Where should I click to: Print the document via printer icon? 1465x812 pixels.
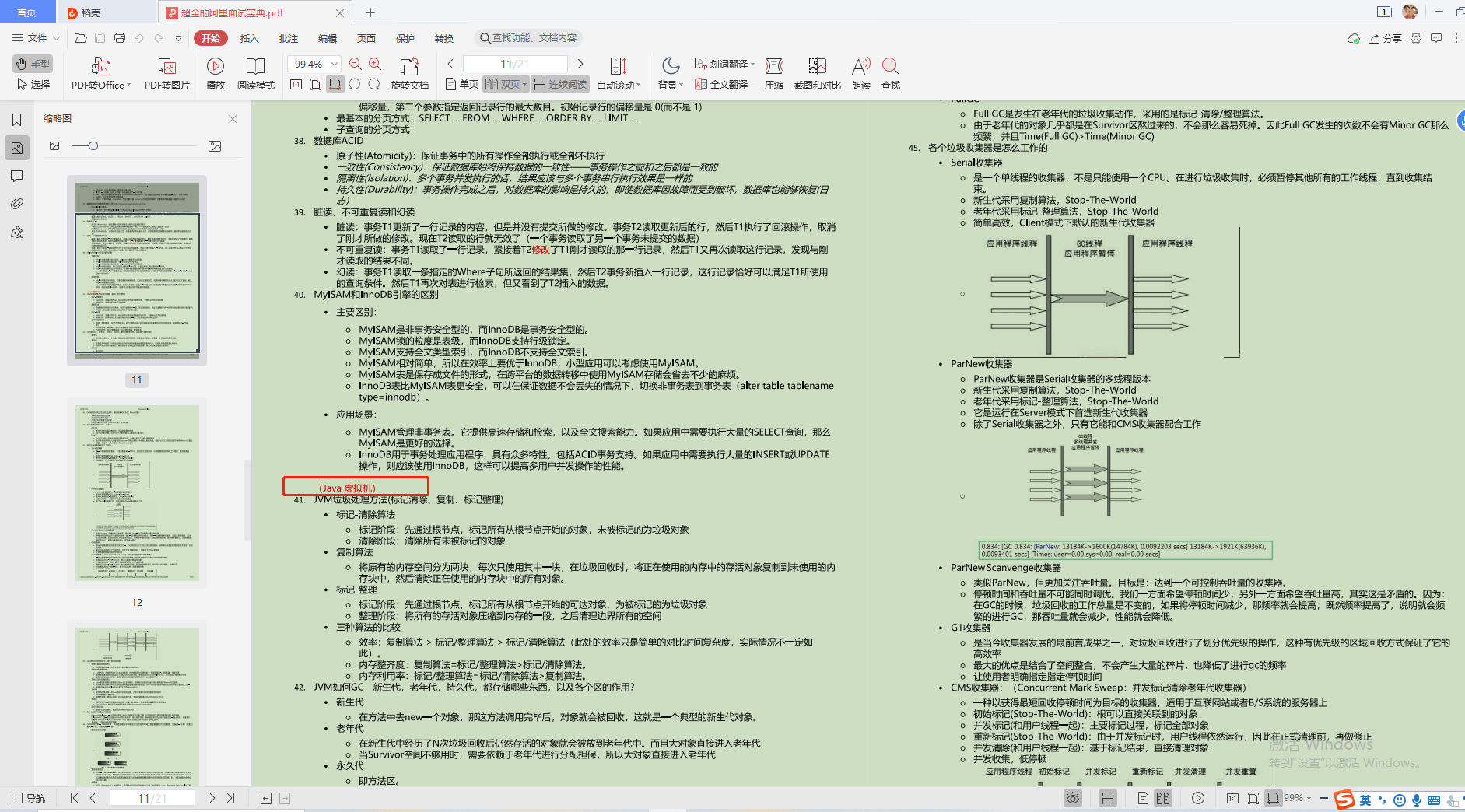pos(119,38)
